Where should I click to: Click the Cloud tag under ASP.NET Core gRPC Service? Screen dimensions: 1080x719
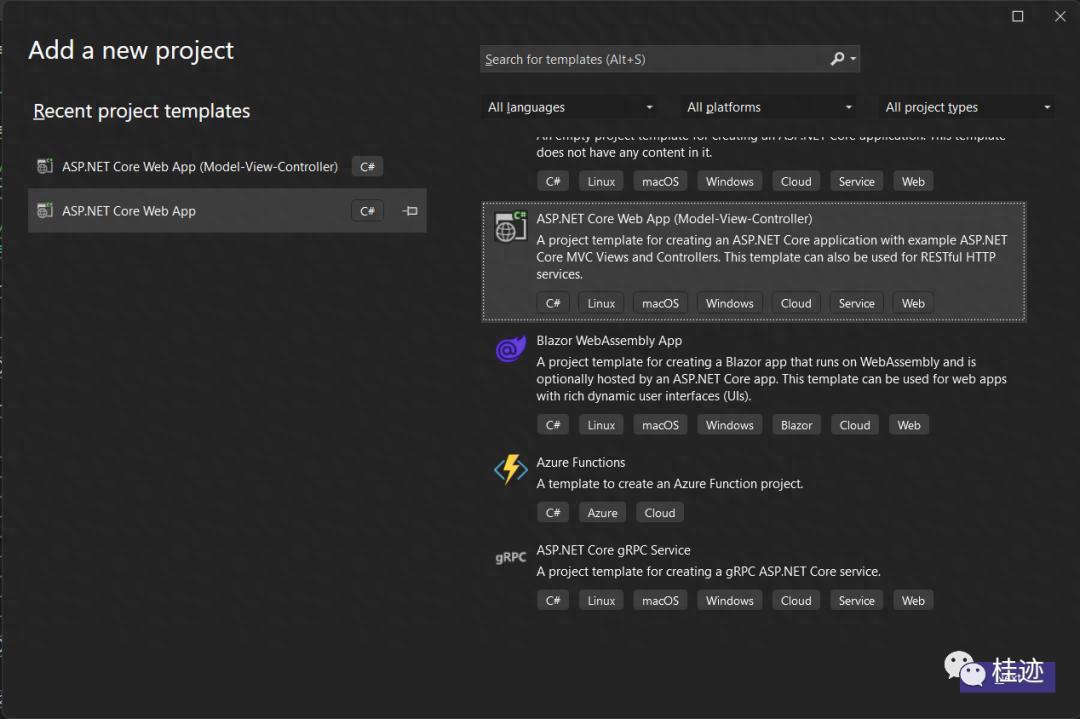tap(796, 601)
